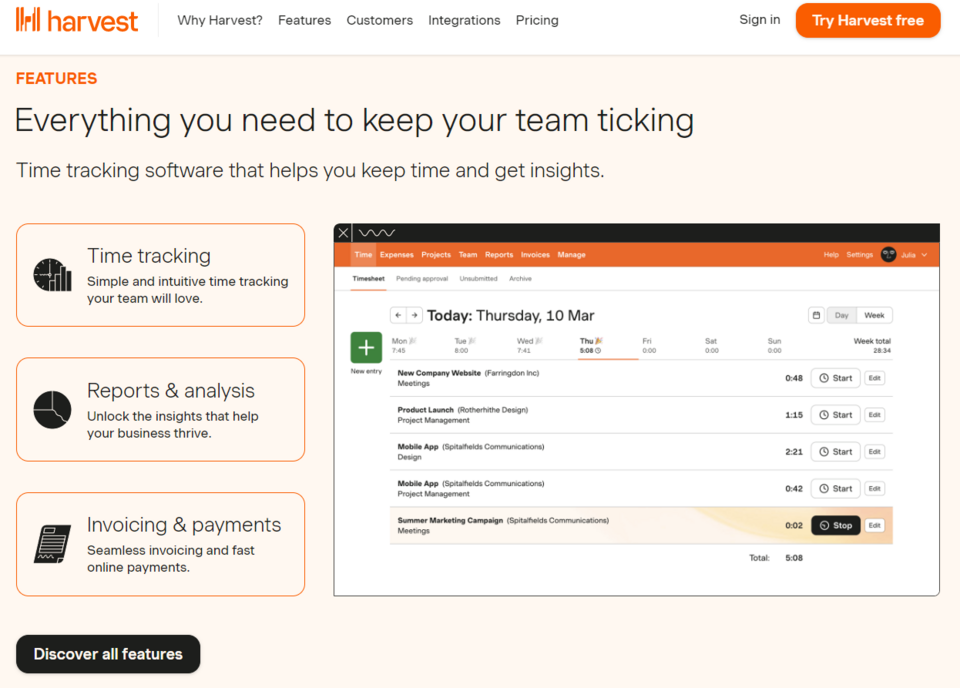Image resolution: width=960 pixels, height=688 pixels.
Task: Open the Expenses tab
Action: pyautogui.click(x=397, y=255)
